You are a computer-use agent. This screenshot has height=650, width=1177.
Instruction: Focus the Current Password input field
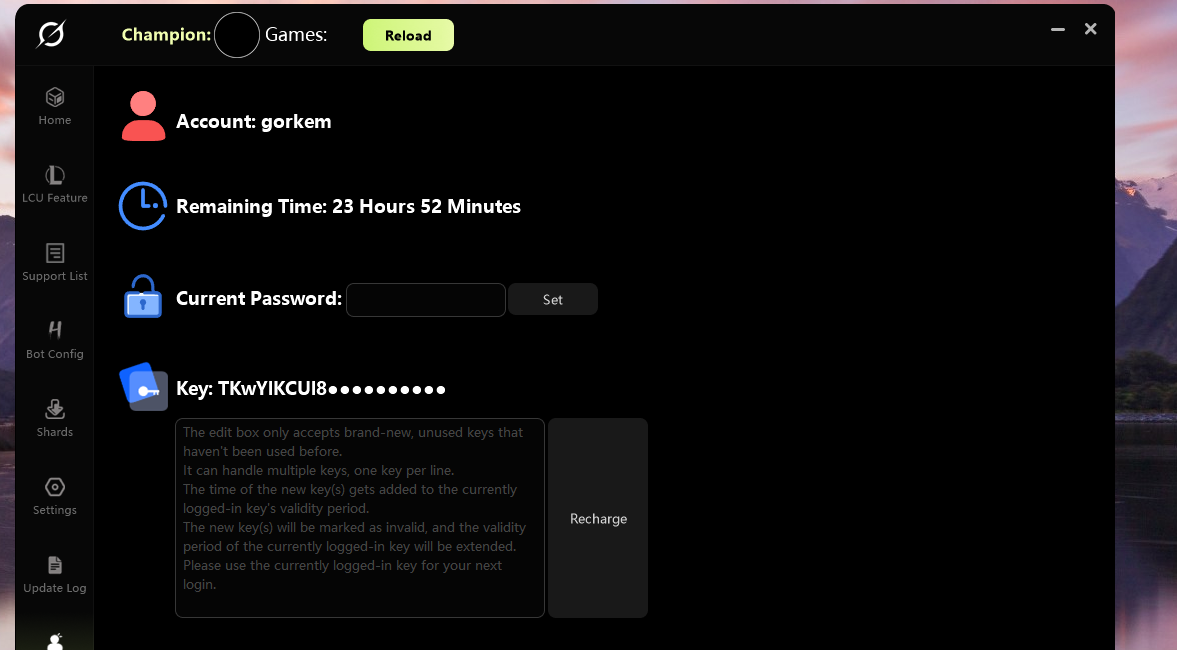coord(425,300)
